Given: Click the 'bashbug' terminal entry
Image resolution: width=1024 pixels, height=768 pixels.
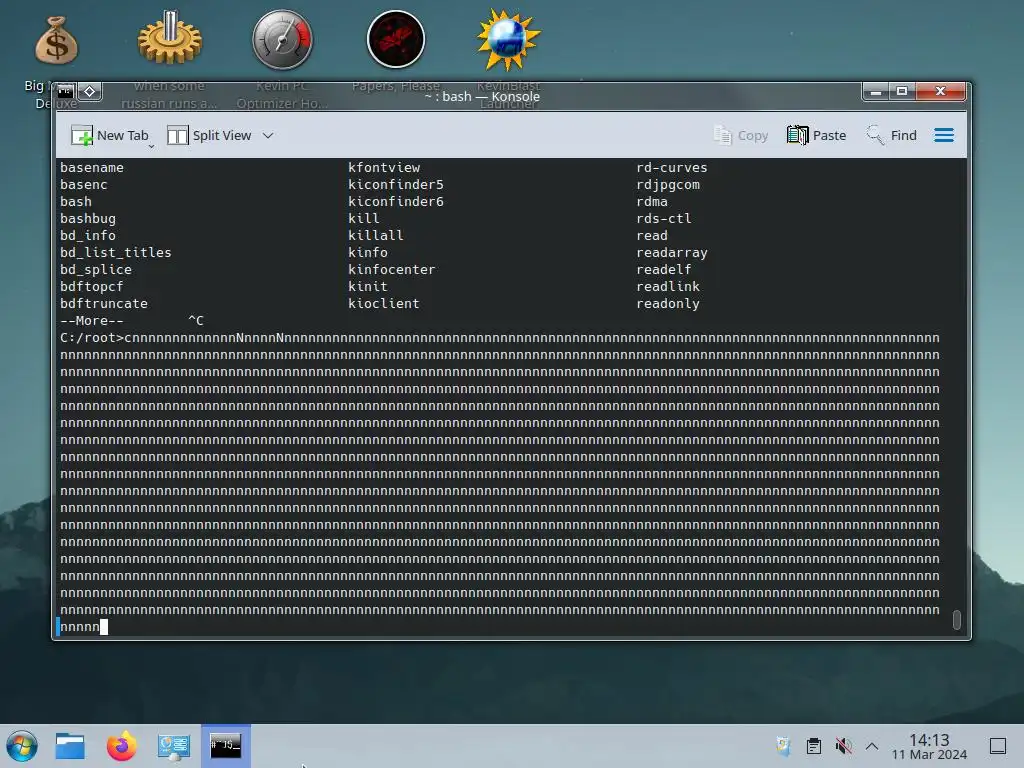Looking at the screenshot, I should pyautogui.click(x=88, y=218).
